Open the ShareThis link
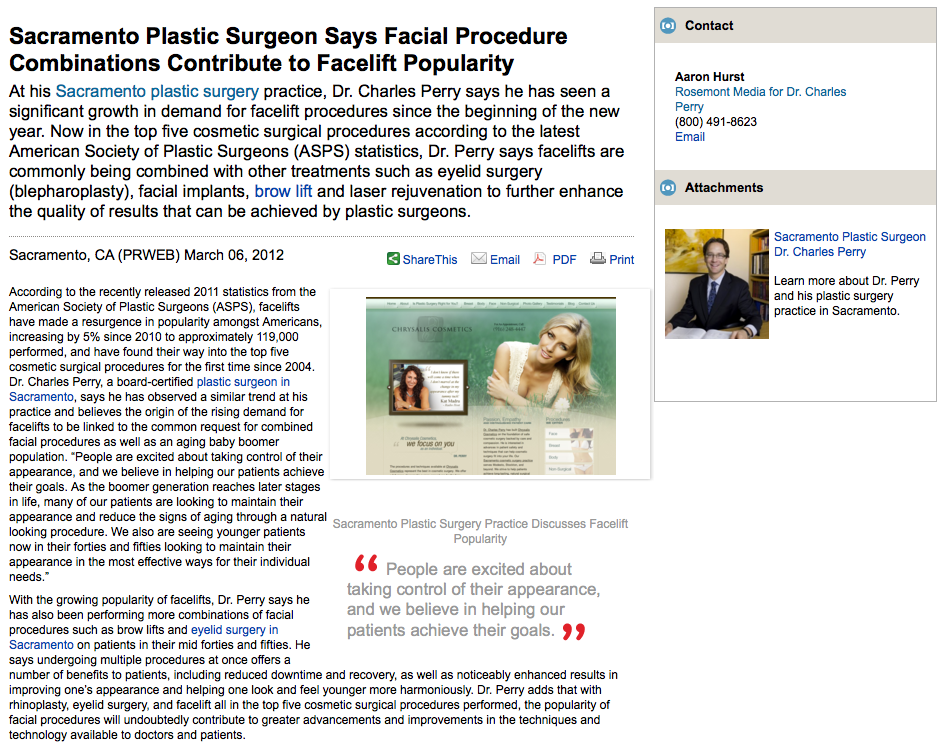The image size is (947, 744). tap(430, 260)
